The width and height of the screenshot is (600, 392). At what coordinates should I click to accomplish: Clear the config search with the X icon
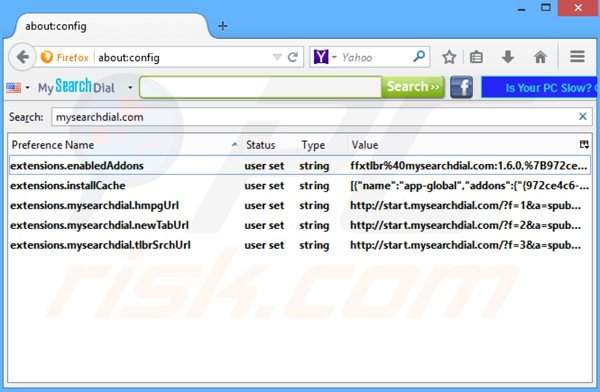[582, 116]
